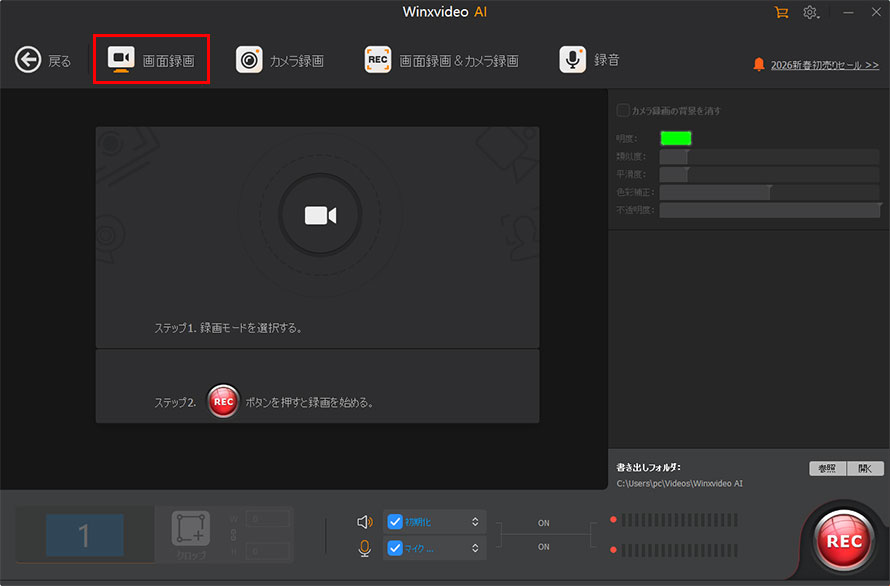Select the screen 1 monitor thumbnail
The height and width of the screenshot is (586, 890).
(85, 536)
